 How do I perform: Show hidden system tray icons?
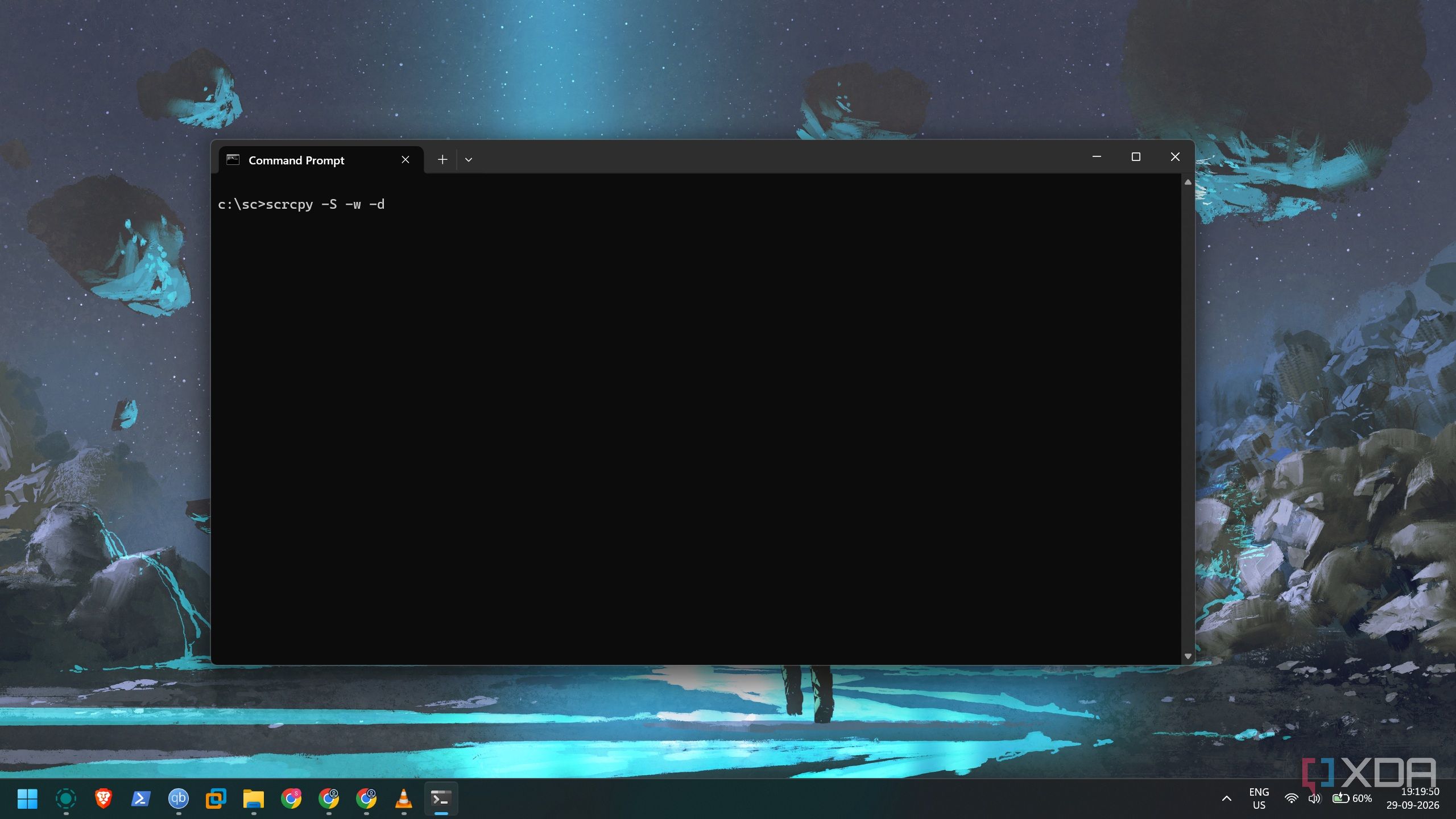(x=1227, y=799)
